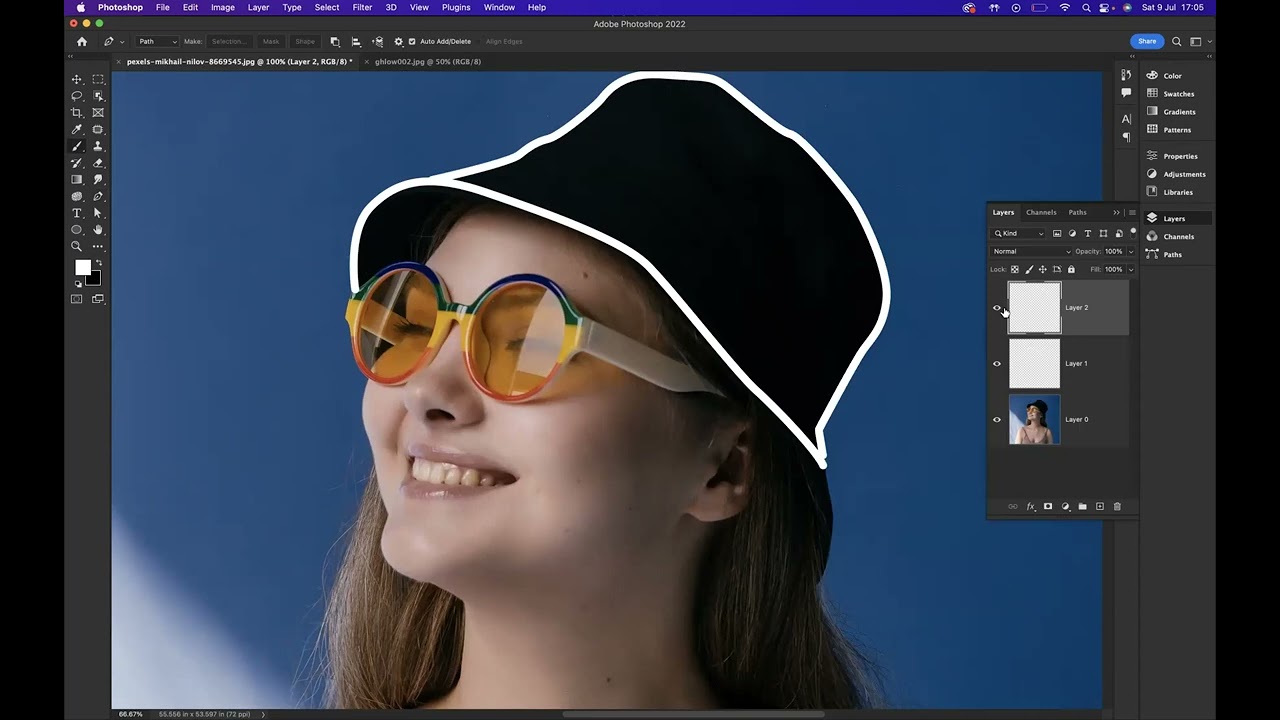Select the Clone Stamp tool

[98, 146]
